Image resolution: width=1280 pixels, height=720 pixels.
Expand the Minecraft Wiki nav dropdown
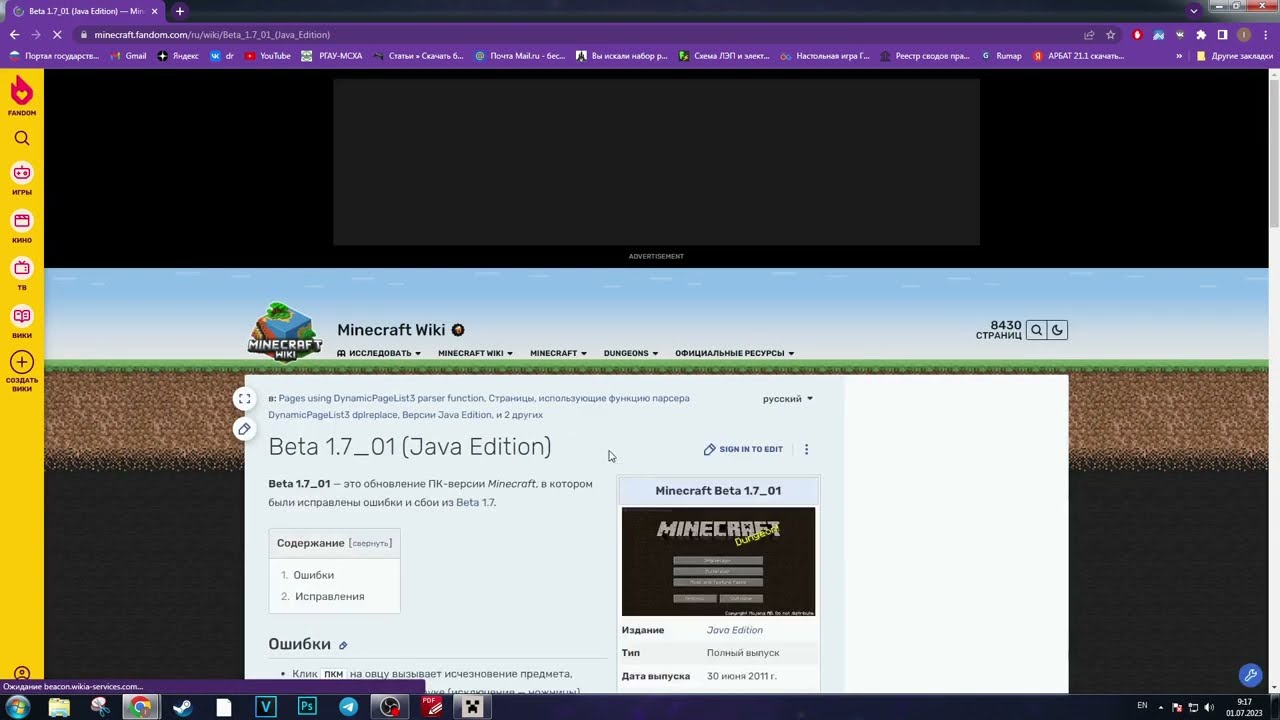tap(475, 353)
